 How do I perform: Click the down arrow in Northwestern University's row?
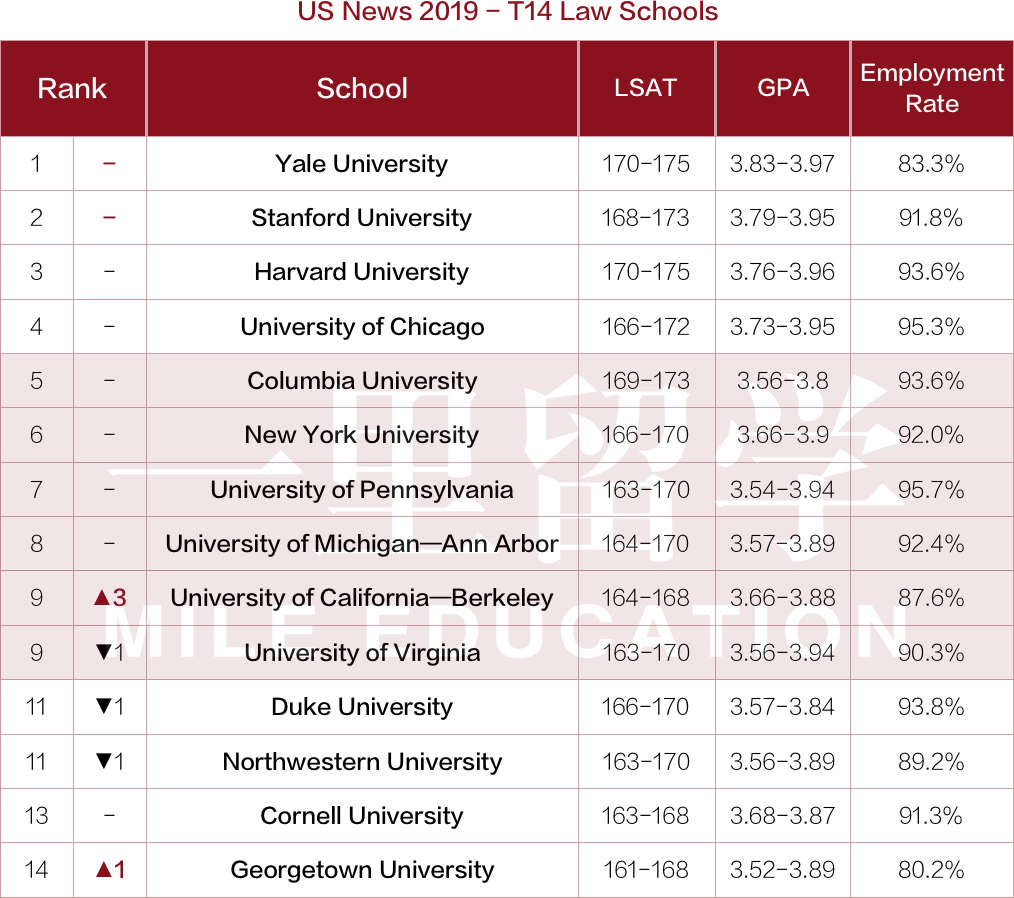(101, 761)
